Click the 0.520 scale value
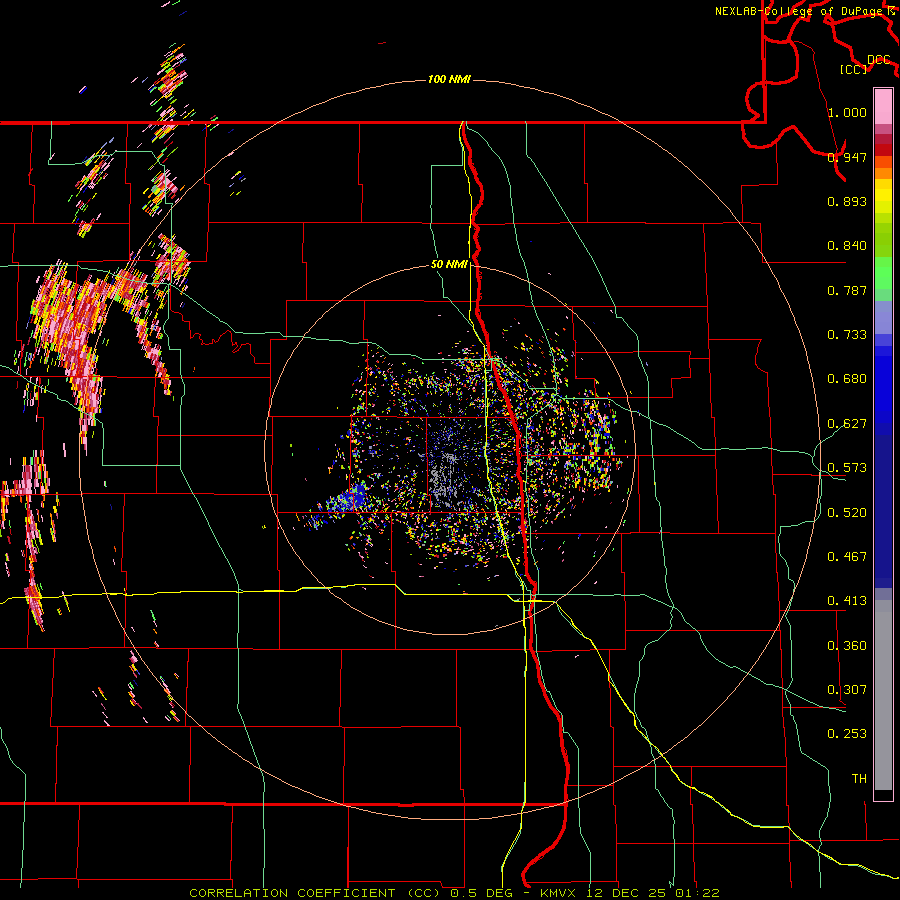 coord(847,513)
